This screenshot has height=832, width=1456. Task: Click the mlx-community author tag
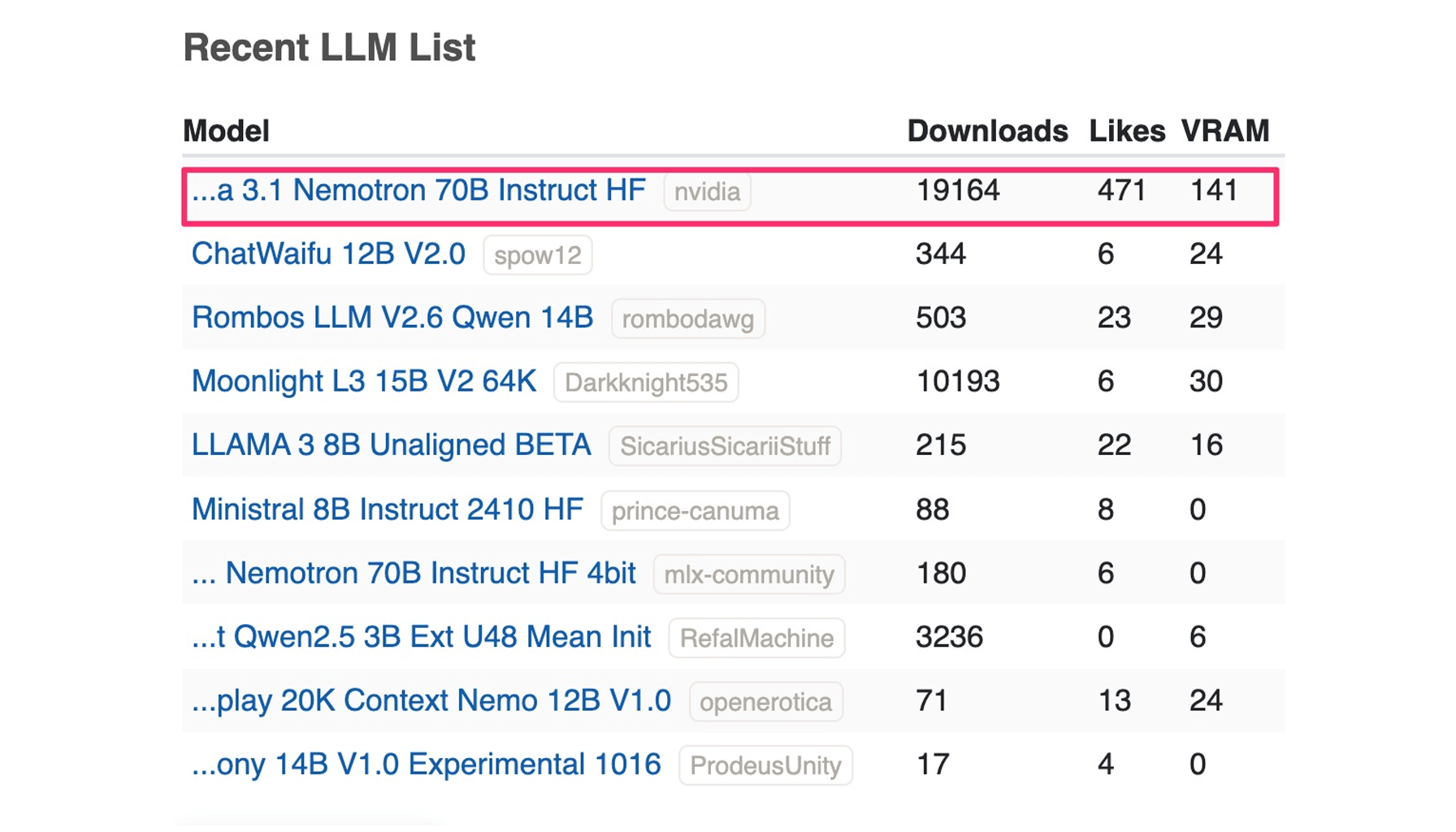pos(749,574)
